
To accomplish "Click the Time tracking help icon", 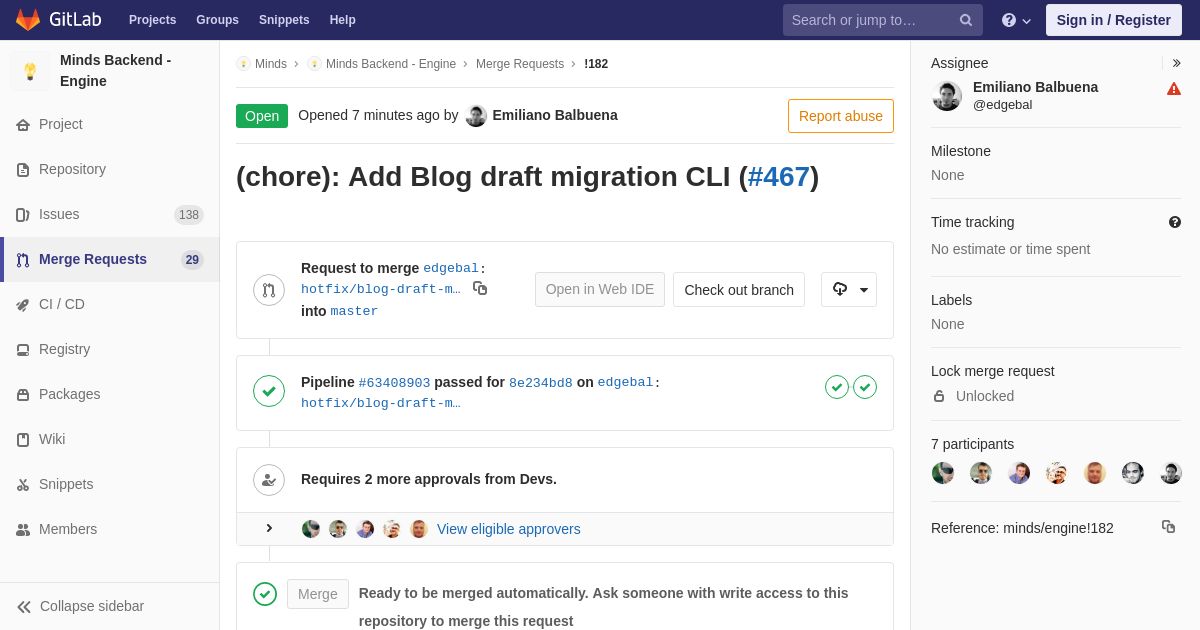I will (x=1175, y=222).
